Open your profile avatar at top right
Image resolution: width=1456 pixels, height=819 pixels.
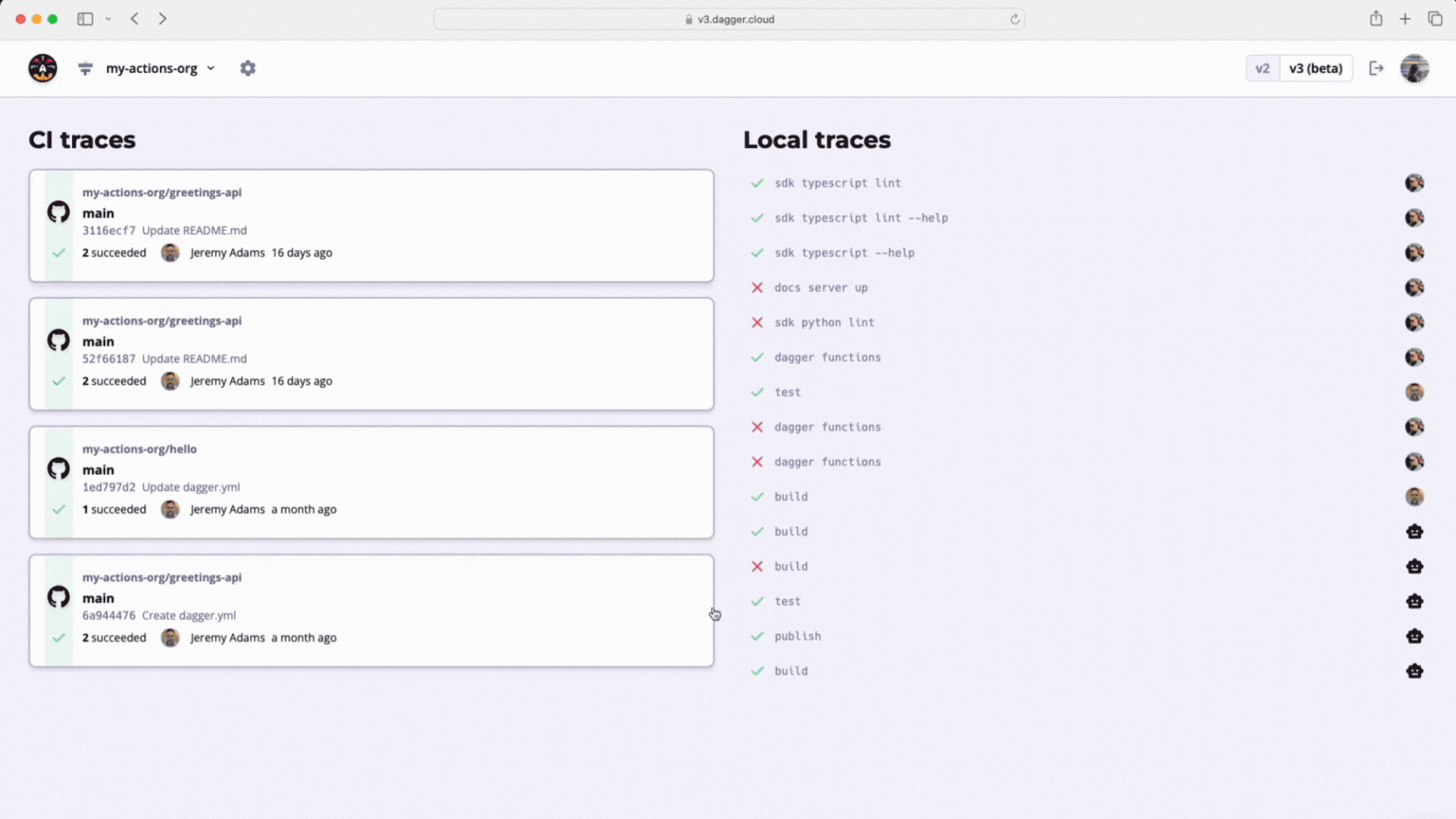[x=1414, y=67]
